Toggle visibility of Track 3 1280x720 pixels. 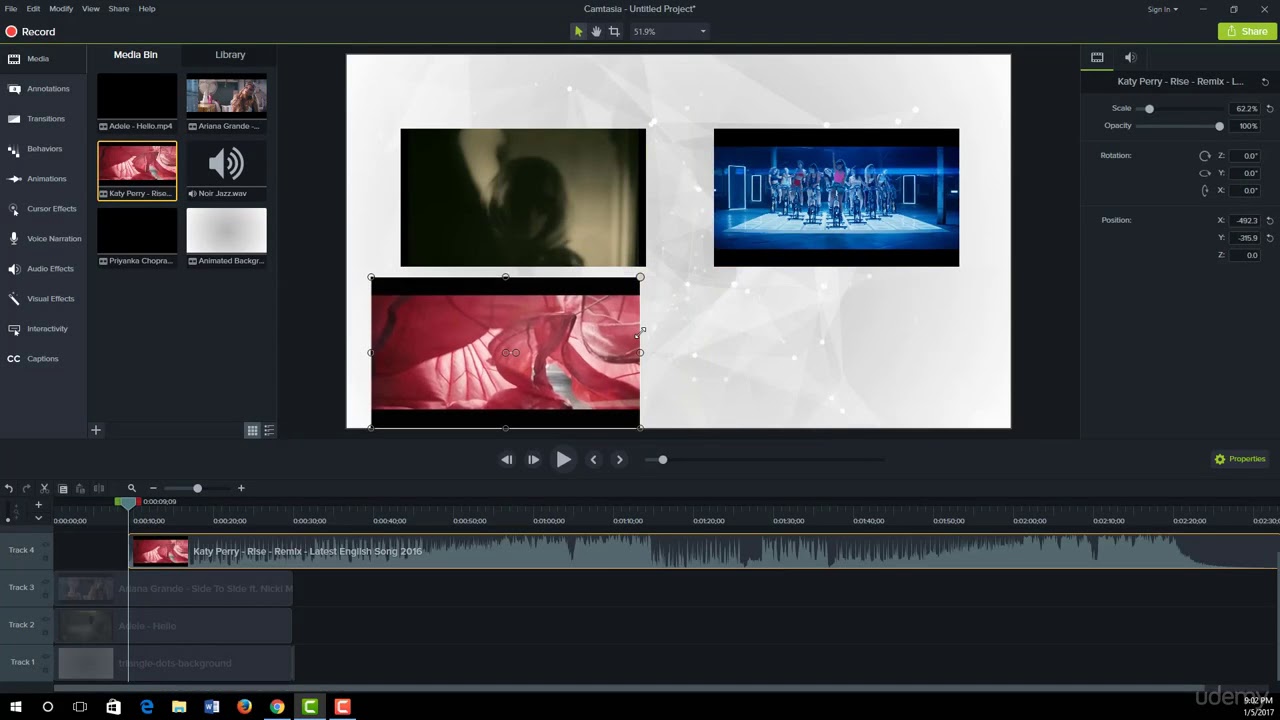click(x=46, y=583)
